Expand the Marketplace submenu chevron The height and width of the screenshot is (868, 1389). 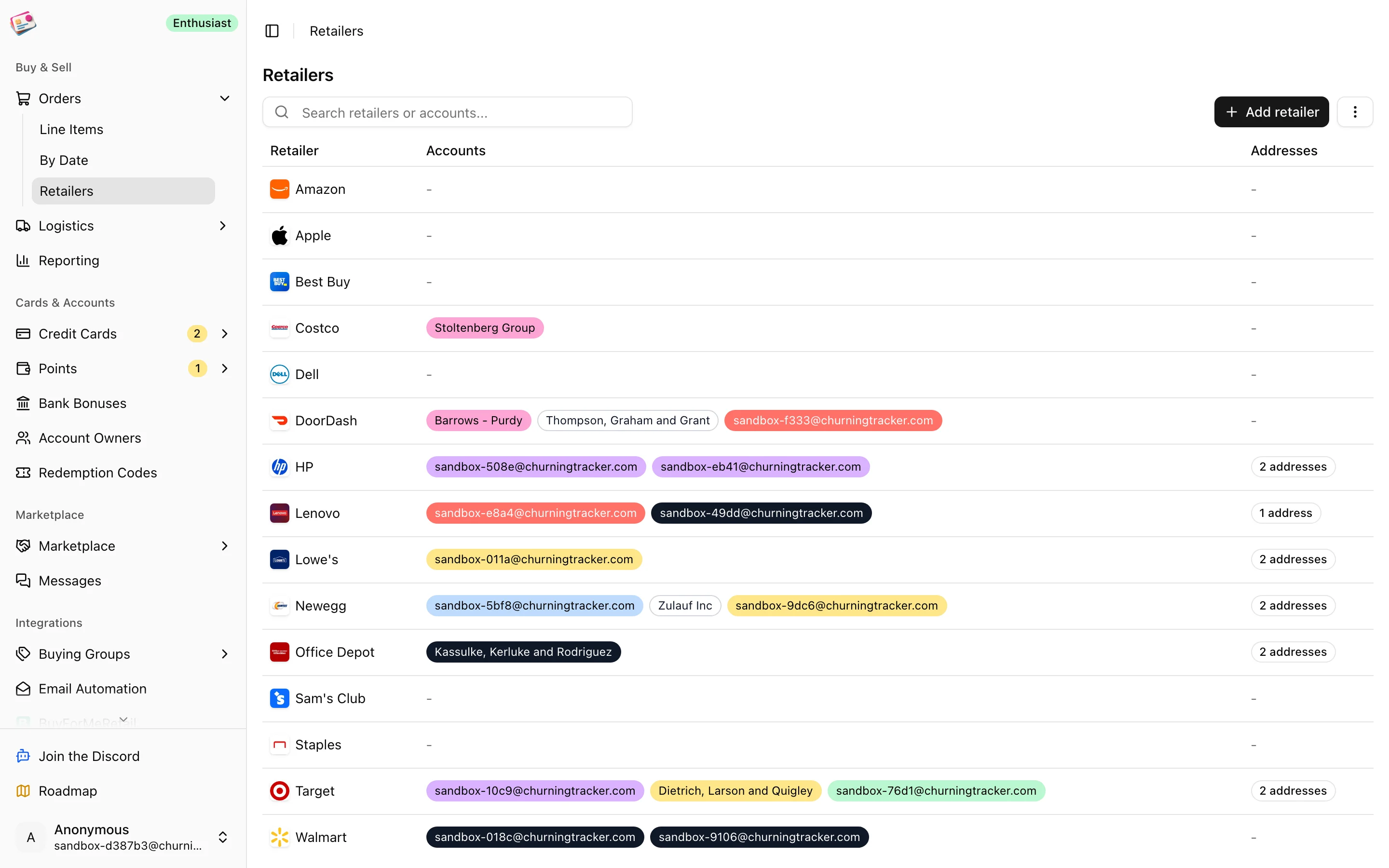(224, 546)
